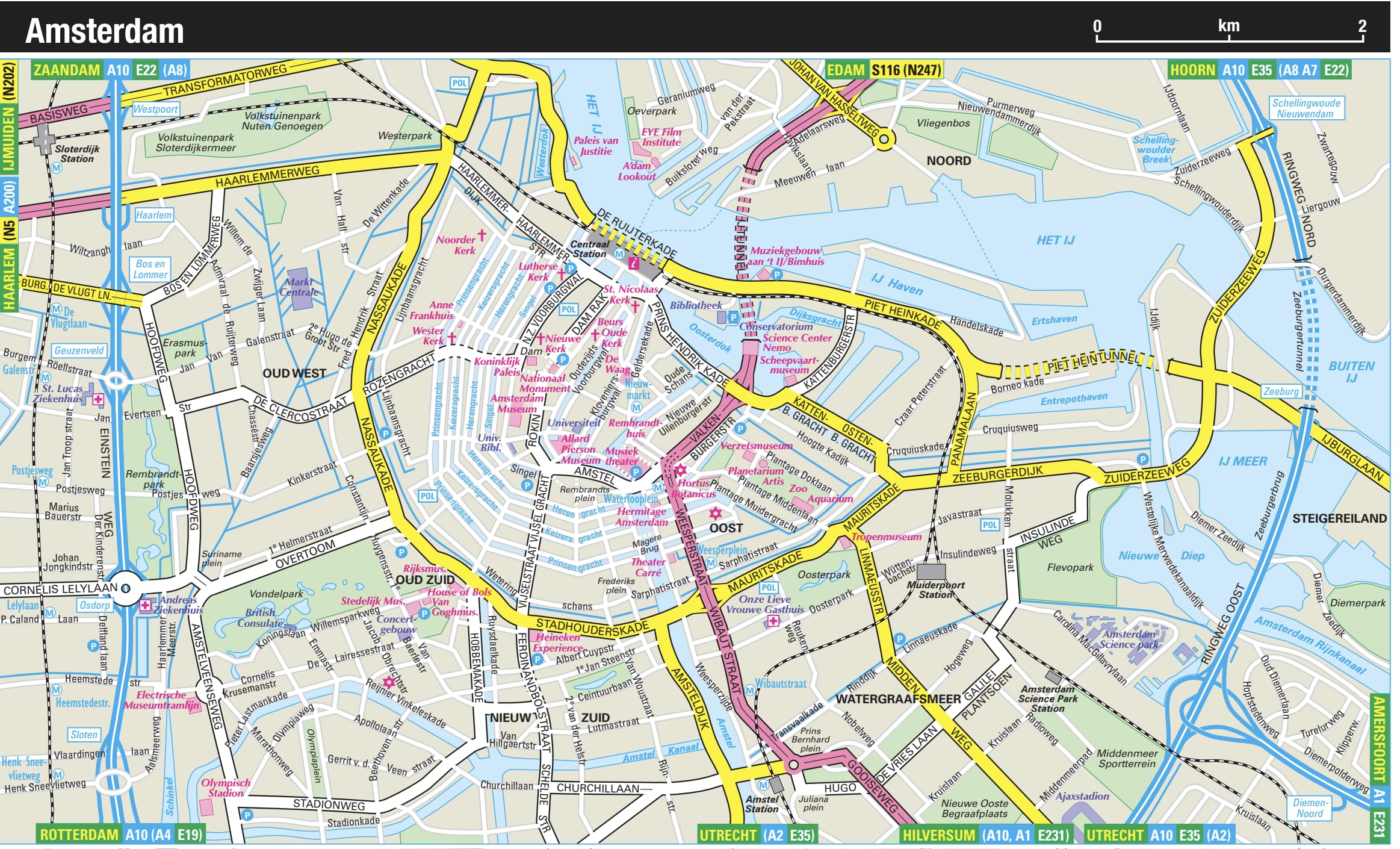Click the ZAANDAM direction label
Screen dimensions: 1400x849
coord(67,70)
